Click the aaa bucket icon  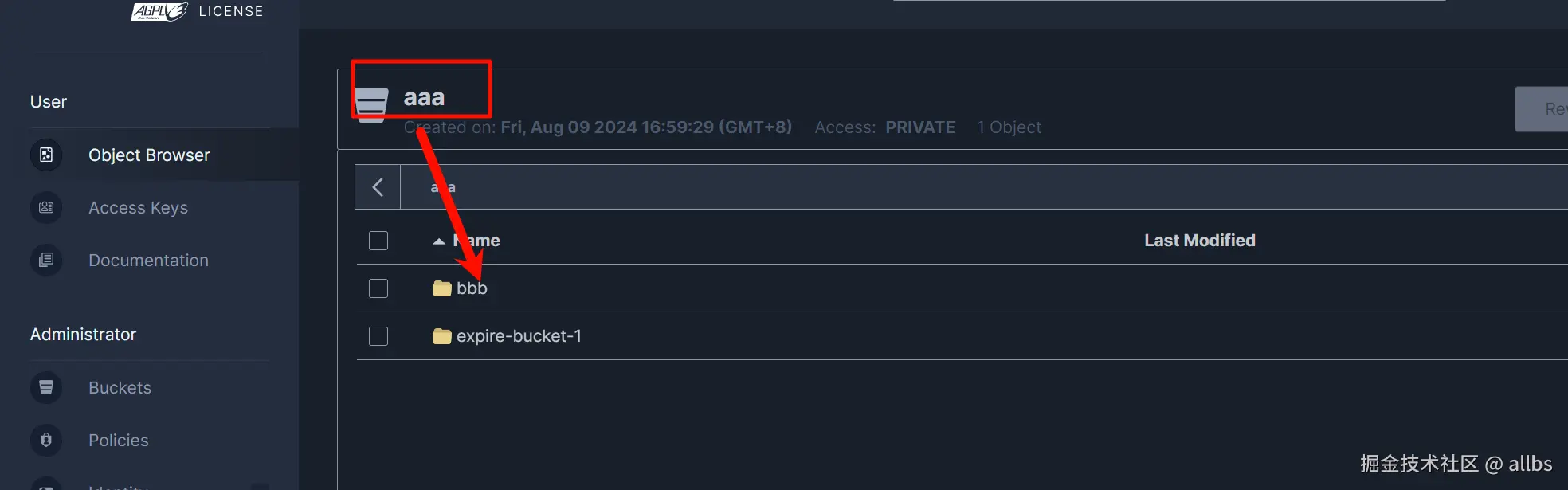pos(370,104)
